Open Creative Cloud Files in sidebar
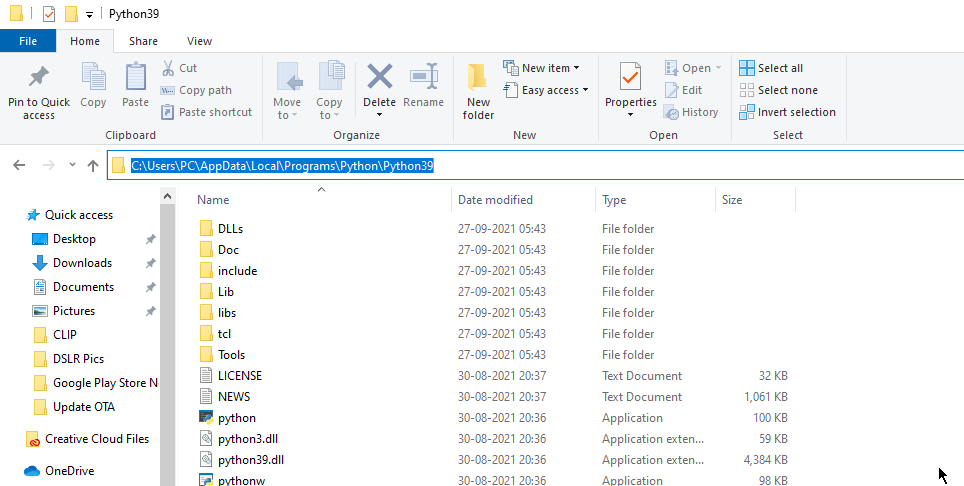The height and width of the screenshot is (486, 964). 87,439
